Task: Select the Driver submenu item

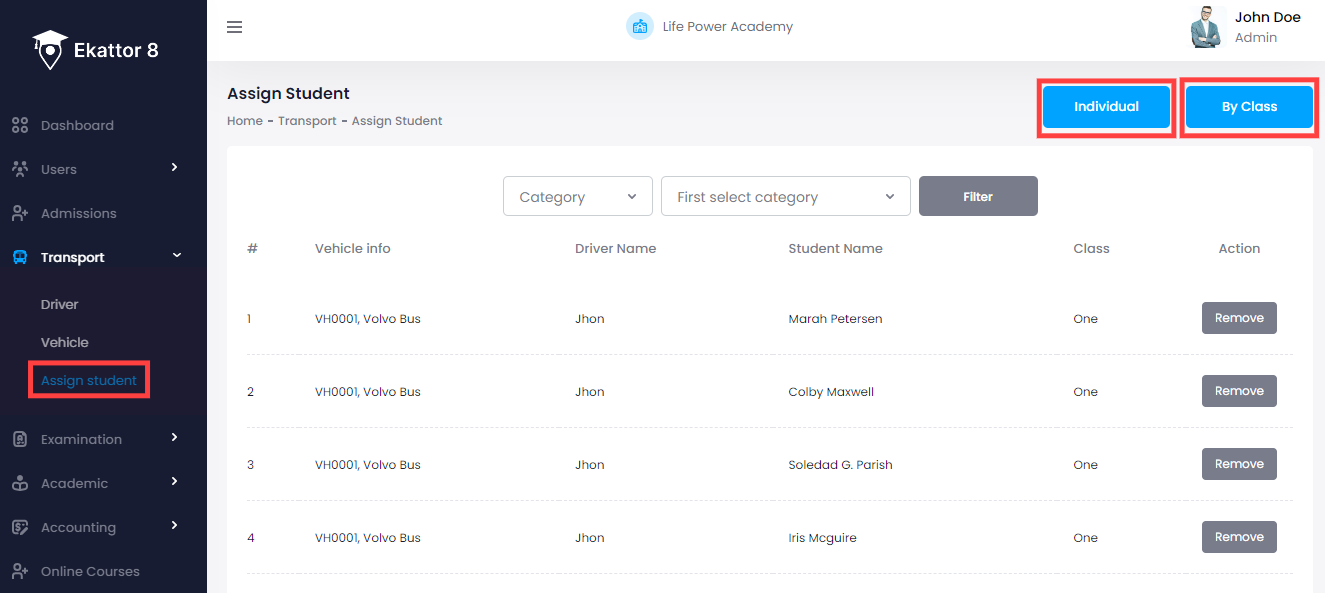Action: coord(59,304)
